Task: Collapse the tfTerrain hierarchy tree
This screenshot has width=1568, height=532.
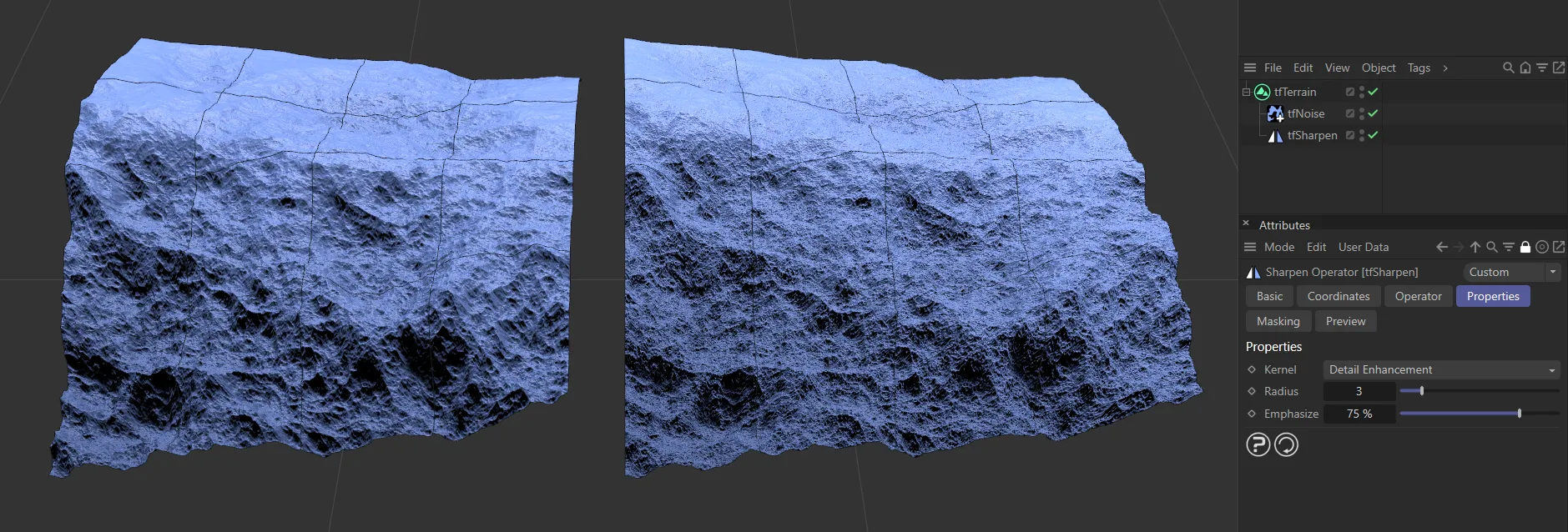Action: click(1247, 92)
